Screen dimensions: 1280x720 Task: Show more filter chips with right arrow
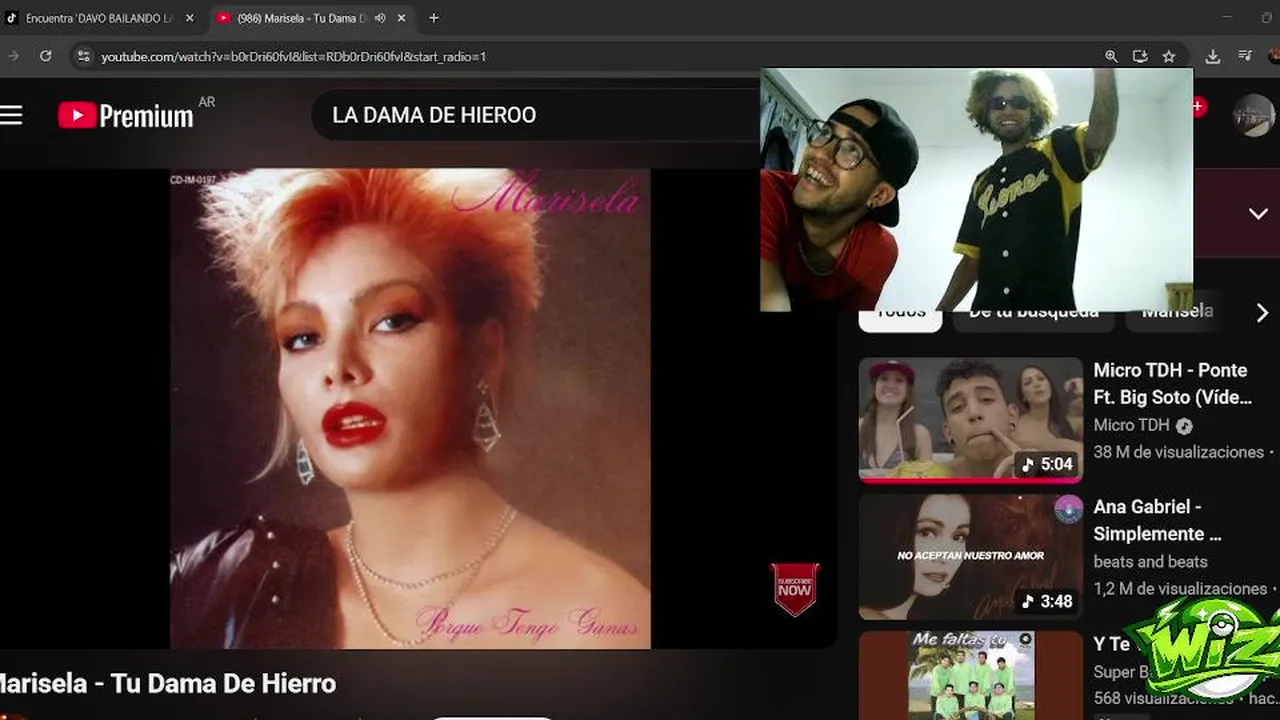coord(1262,314)
